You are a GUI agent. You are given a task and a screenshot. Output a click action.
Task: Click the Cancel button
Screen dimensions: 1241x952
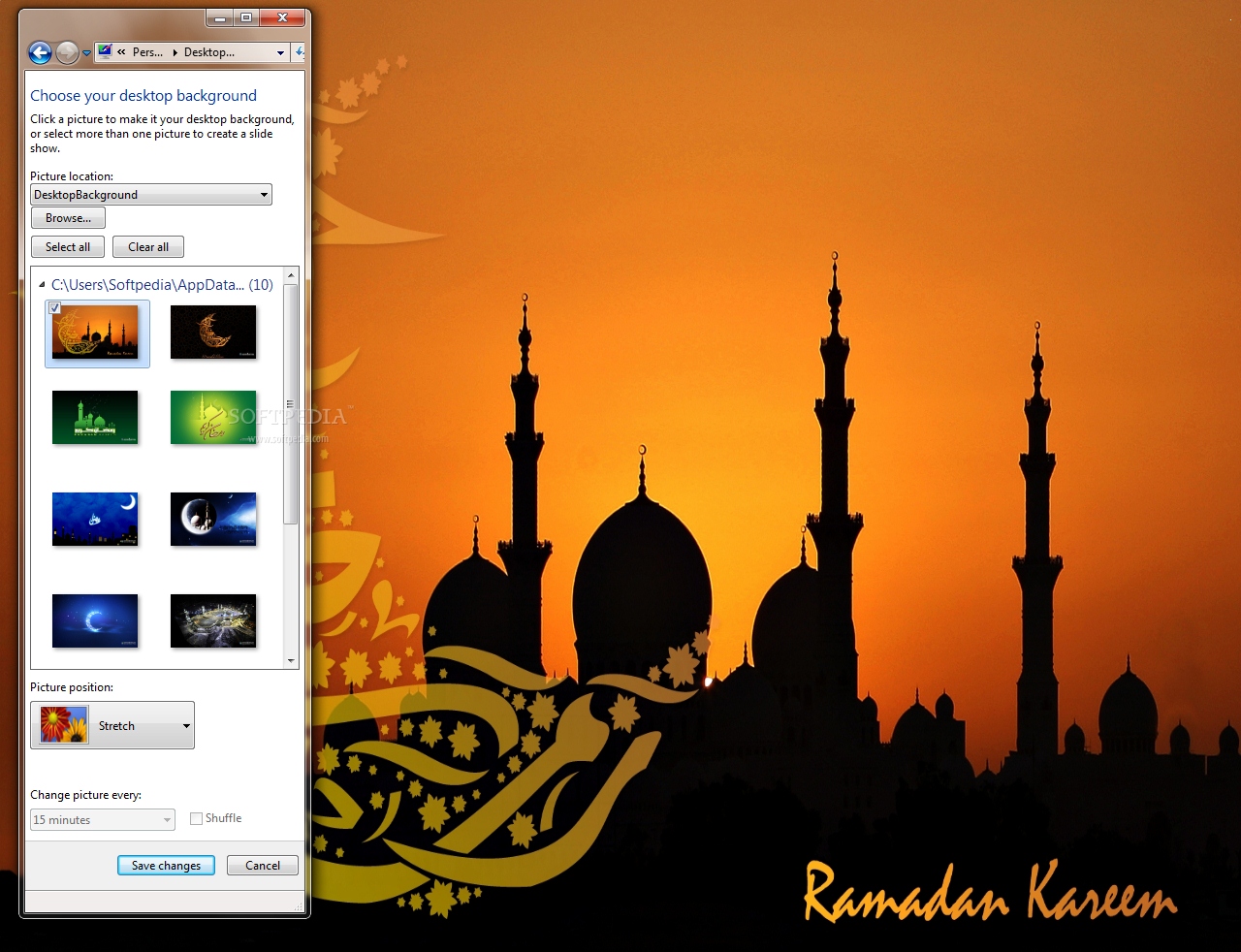point(263,866)
